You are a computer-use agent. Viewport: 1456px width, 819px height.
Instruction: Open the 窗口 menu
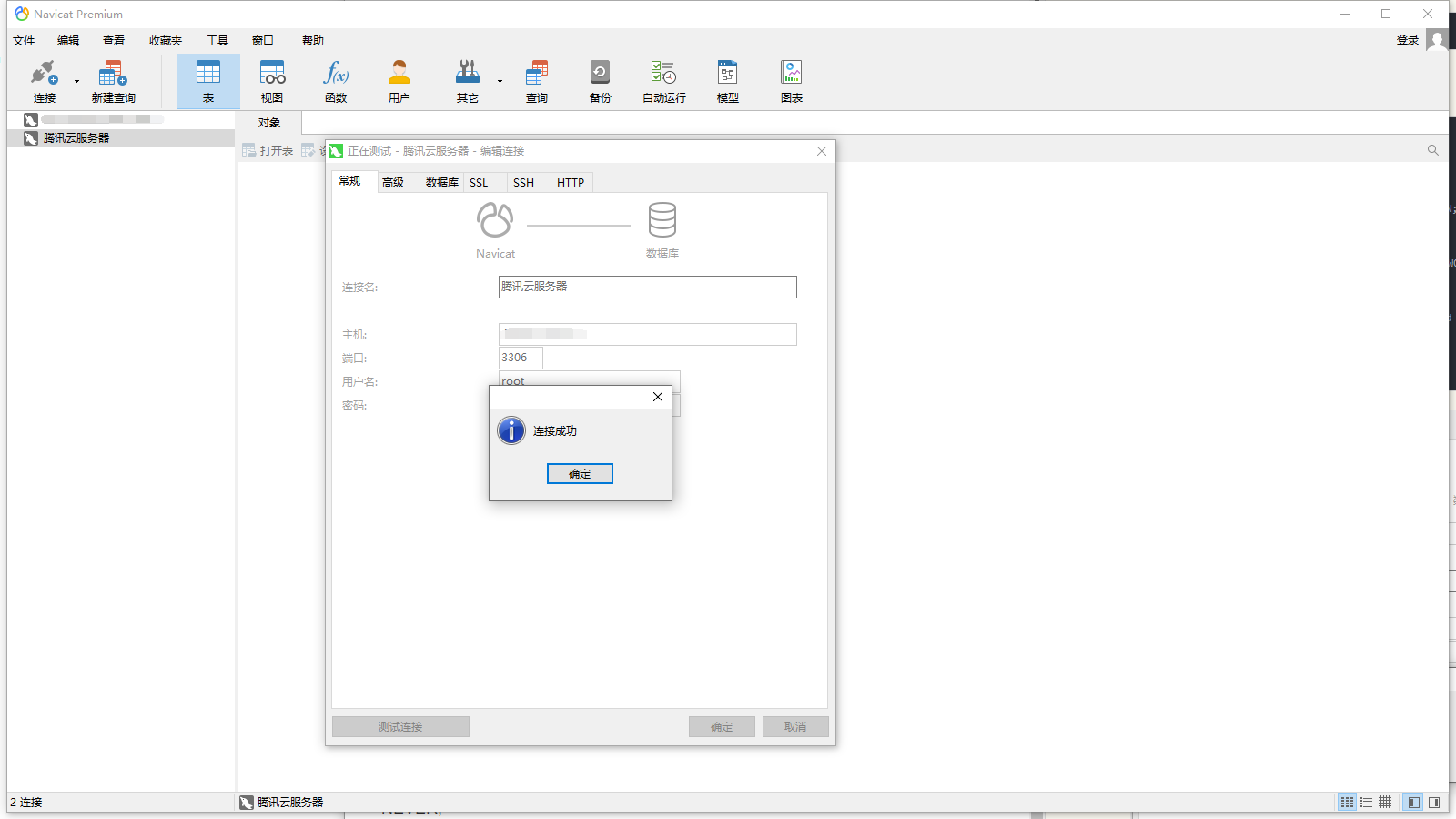[x=263, y=41]
